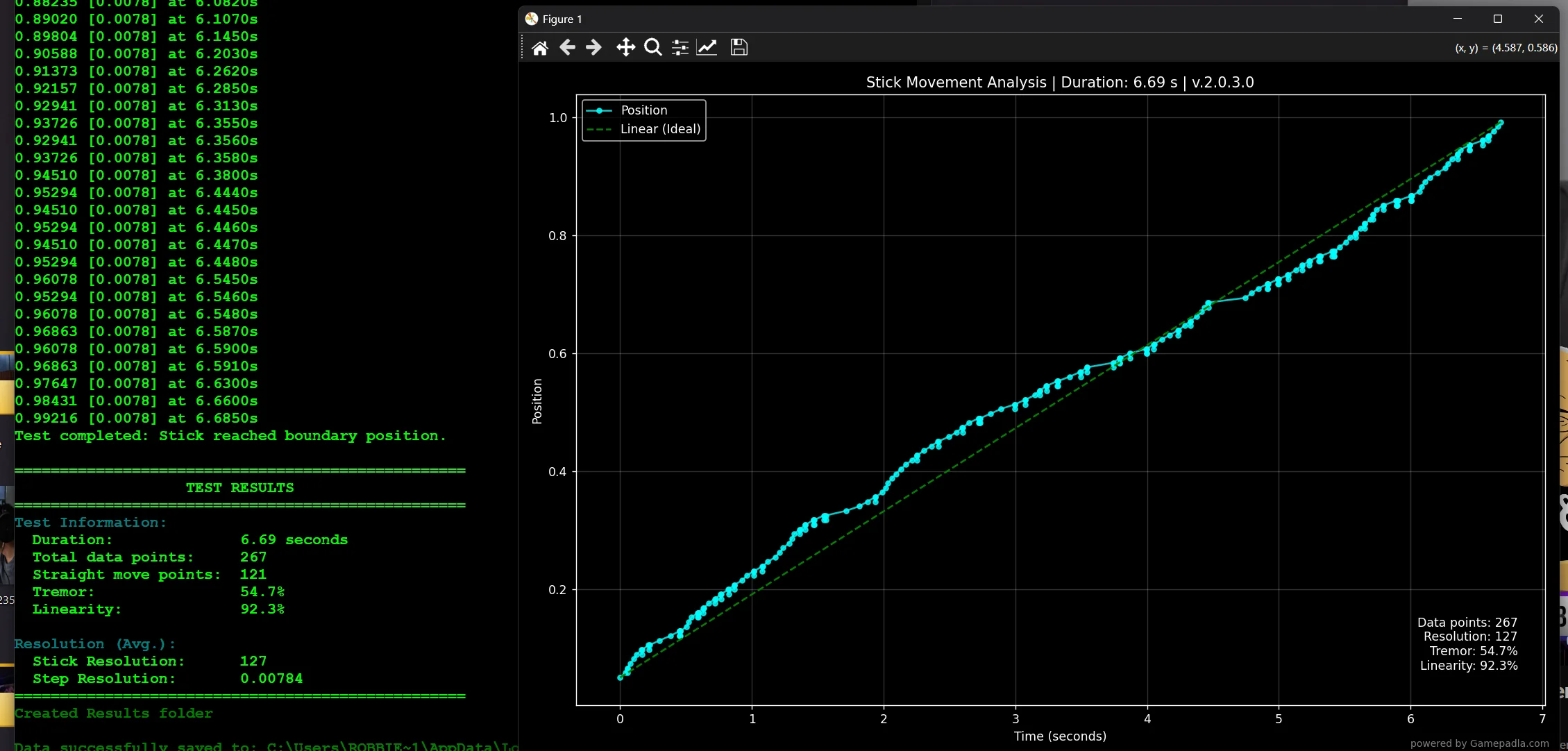Click the Step Resolution value 0.00784
This screenshot has height=751, width=1568.
click(x=271, y=678)
